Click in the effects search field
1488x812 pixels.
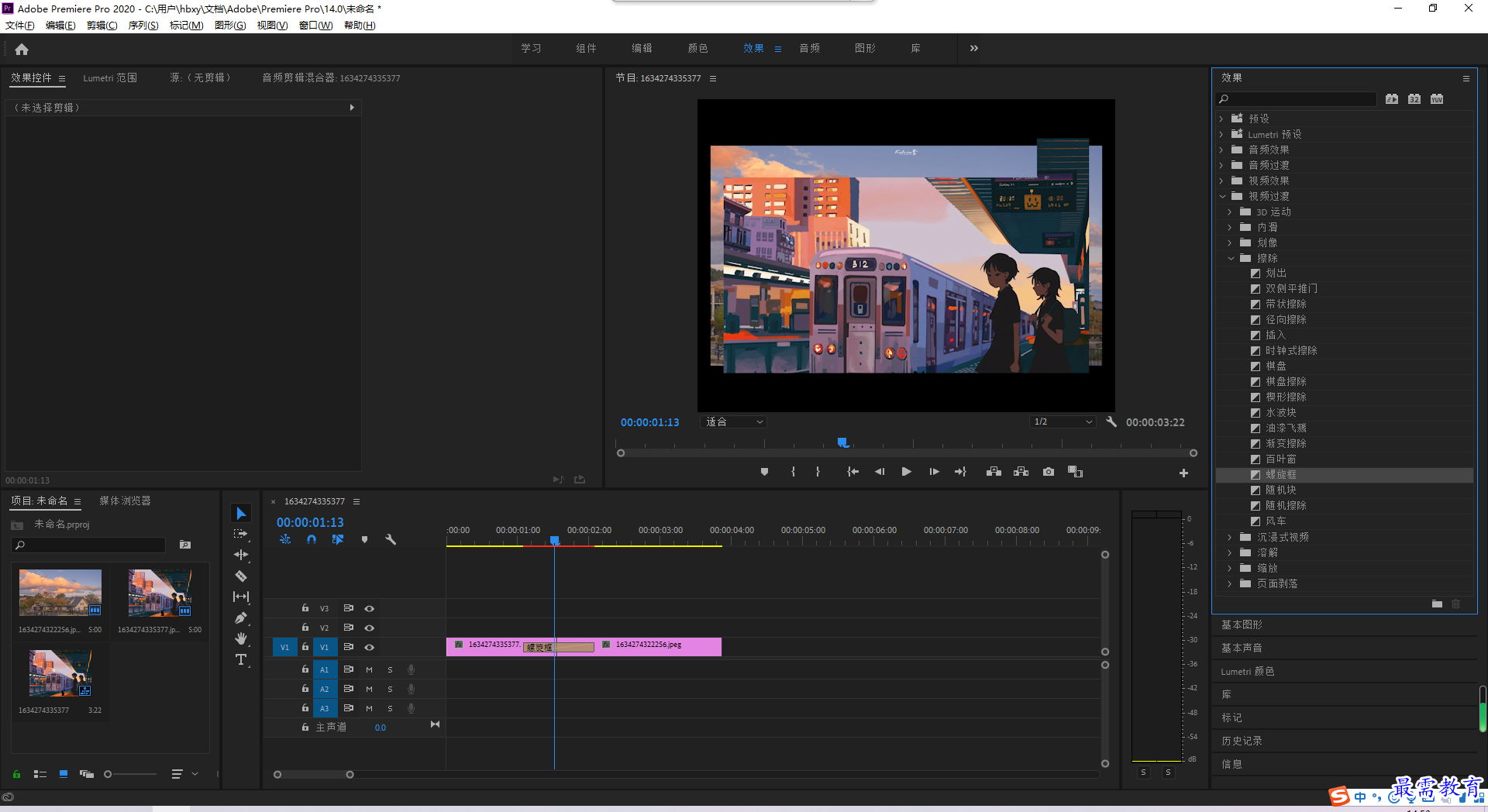[x=1296, y=98]
